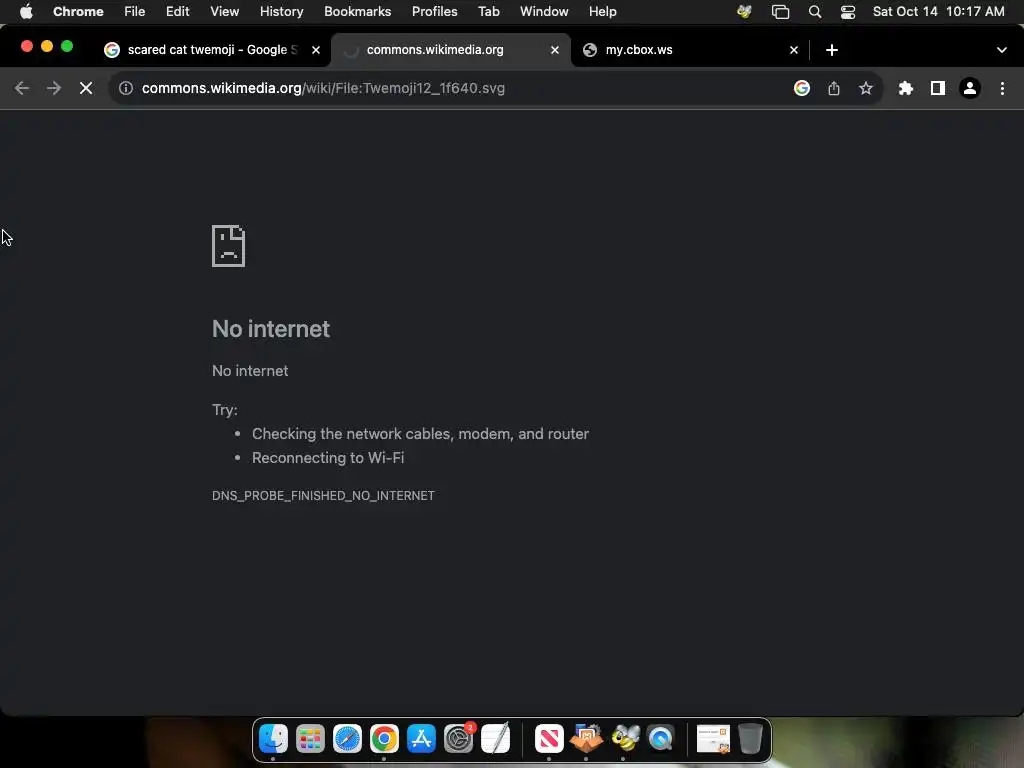The width and height of the screenshot is (1024, 768).
Task: Open the minimized window thumbnail in Dock
Action: (x=713, y=739)
